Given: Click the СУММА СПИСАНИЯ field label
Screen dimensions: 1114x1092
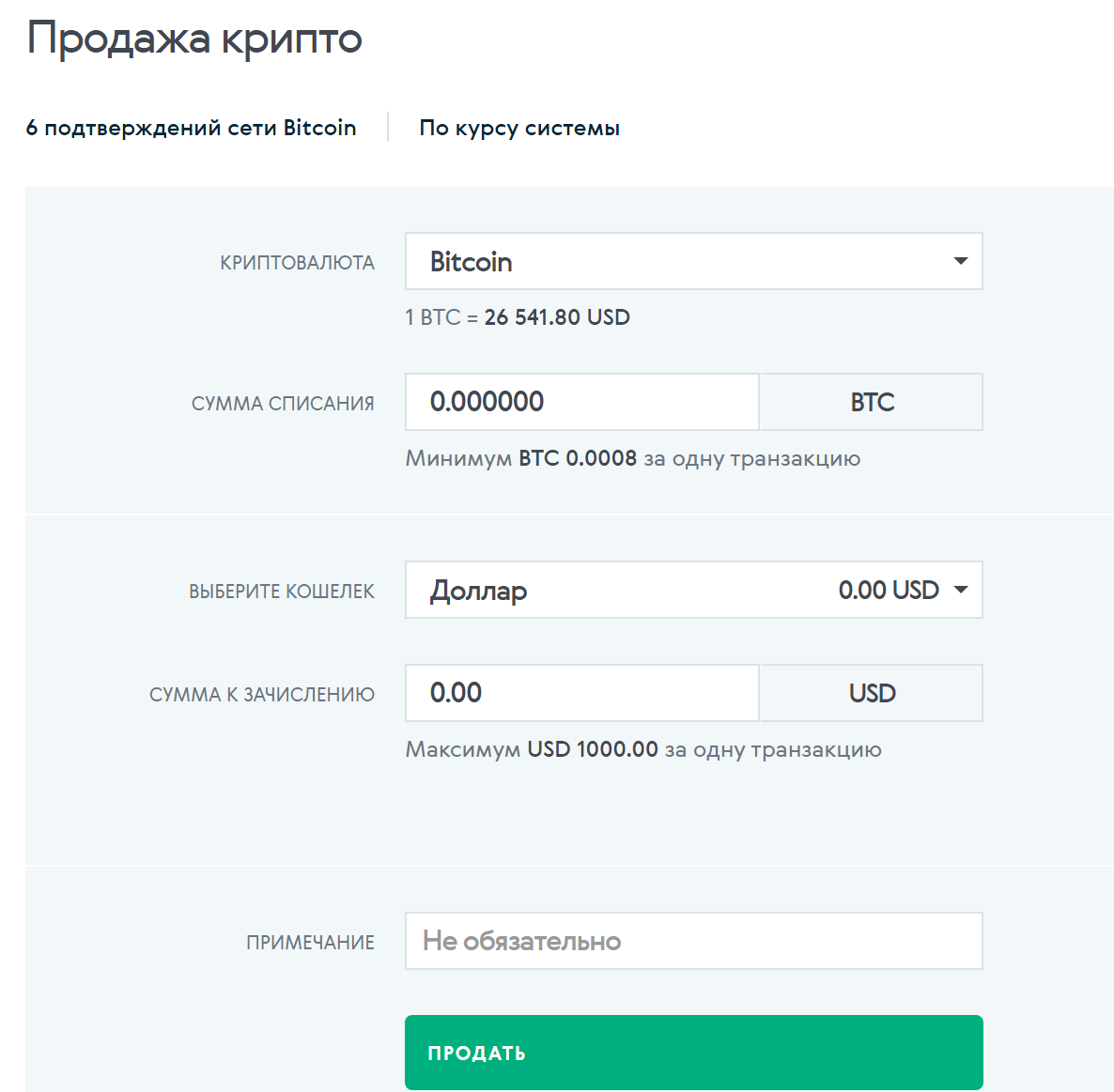Looking at the screenshot, I should [x=283, y=404].
